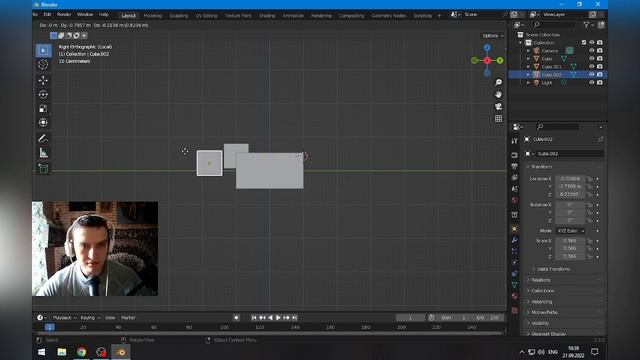Expand the Camera item in outliner
This screenshot has height=360, width=640.
529,51
